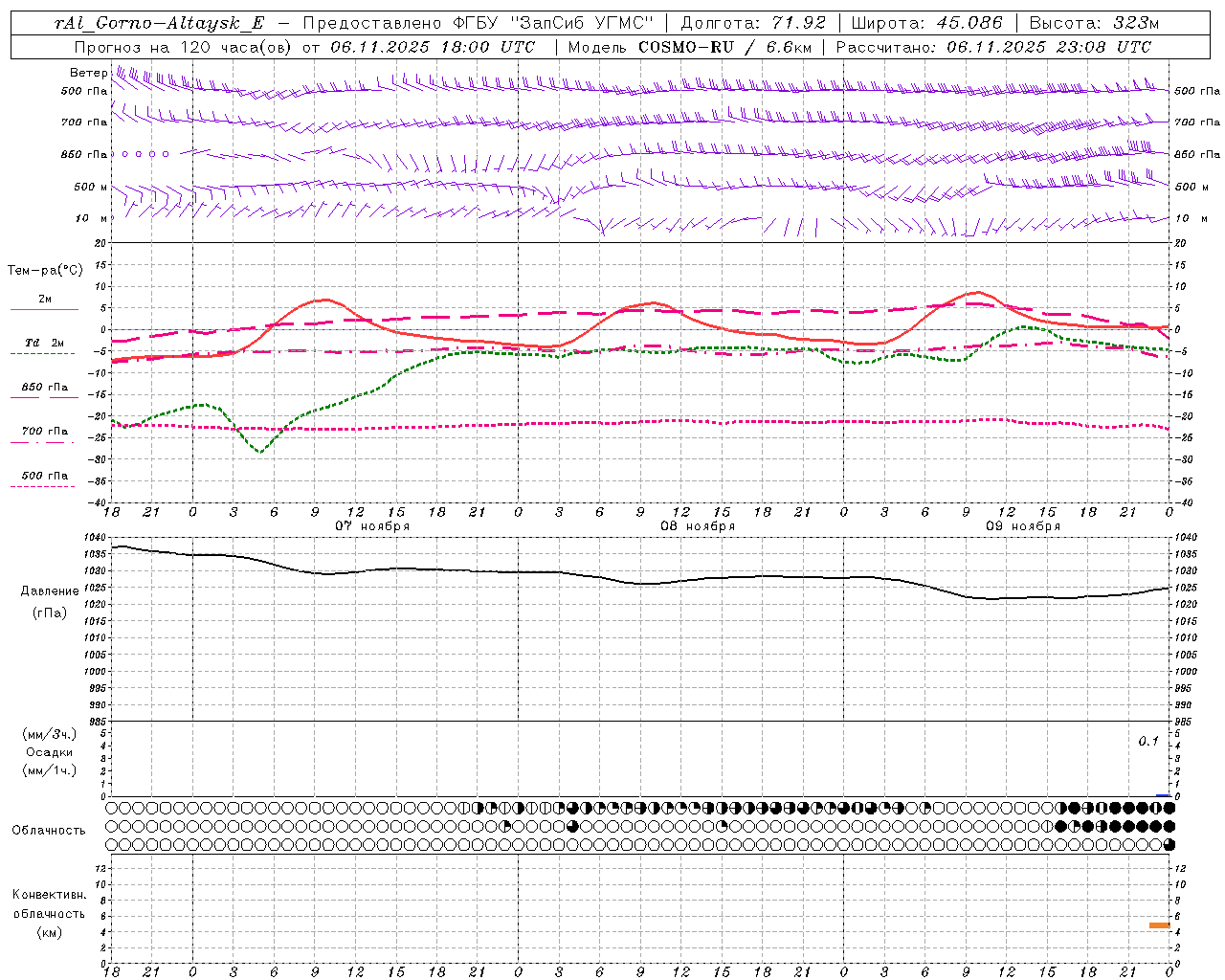Select the Долгота: 71.92 value

tap(752, 23)
